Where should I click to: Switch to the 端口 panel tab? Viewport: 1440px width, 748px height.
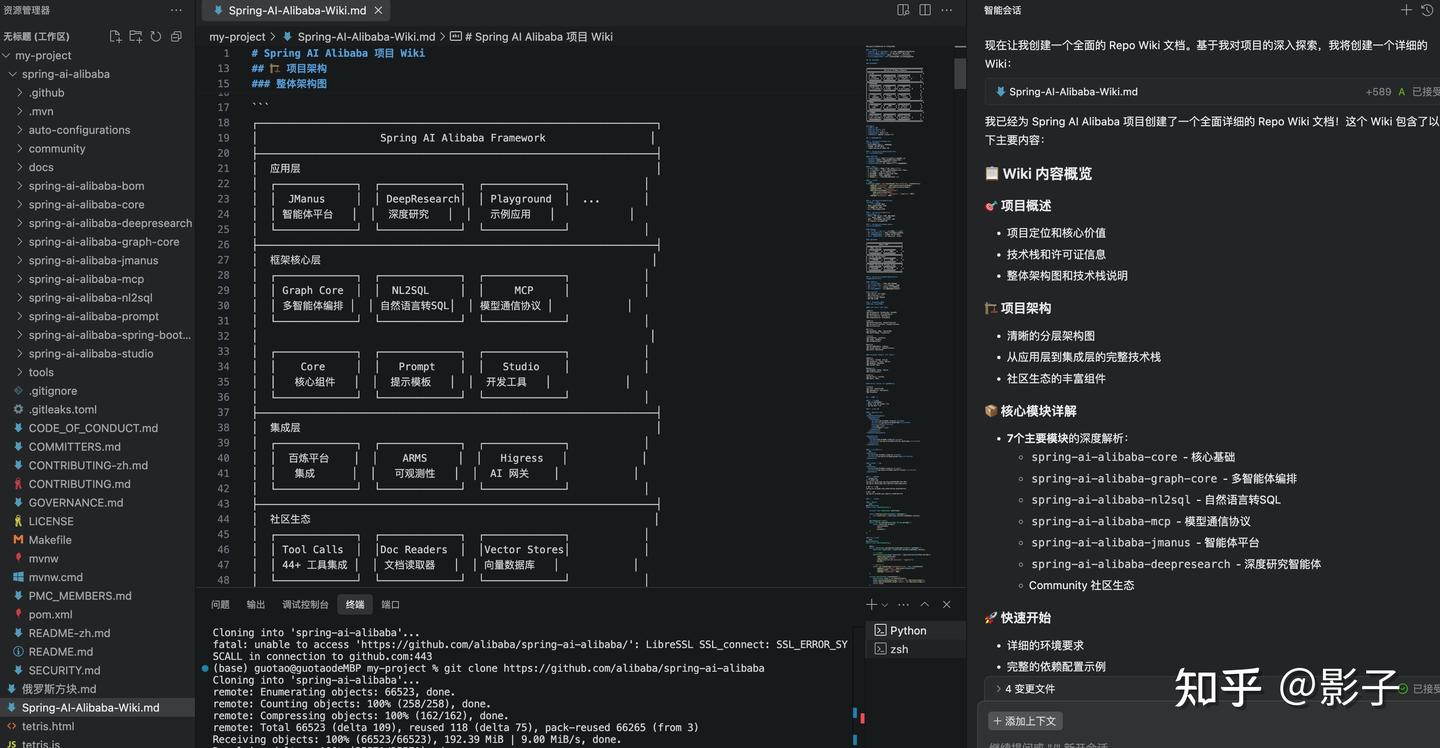(x=390, y=604)
